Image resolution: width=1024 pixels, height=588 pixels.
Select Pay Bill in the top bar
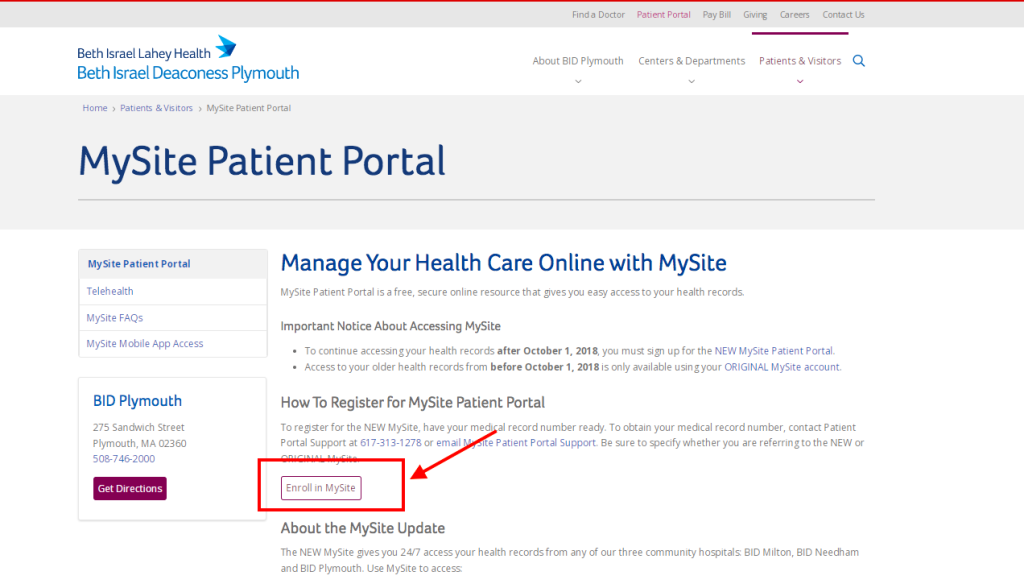pos(716,14)
